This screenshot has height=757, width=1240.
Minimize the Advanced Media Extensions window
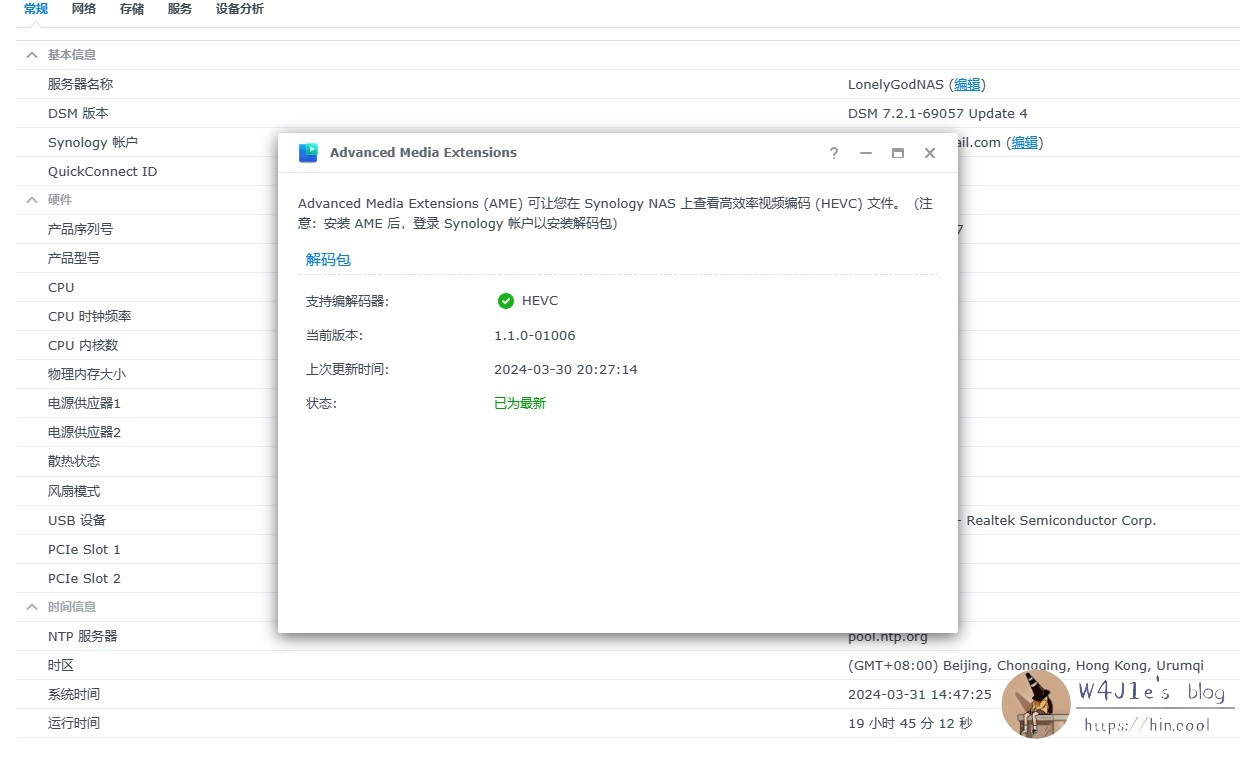[866, 153]
